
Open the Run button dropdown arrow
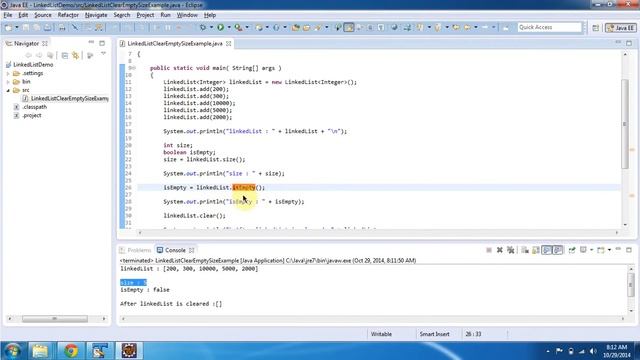(x=229, y=27)
